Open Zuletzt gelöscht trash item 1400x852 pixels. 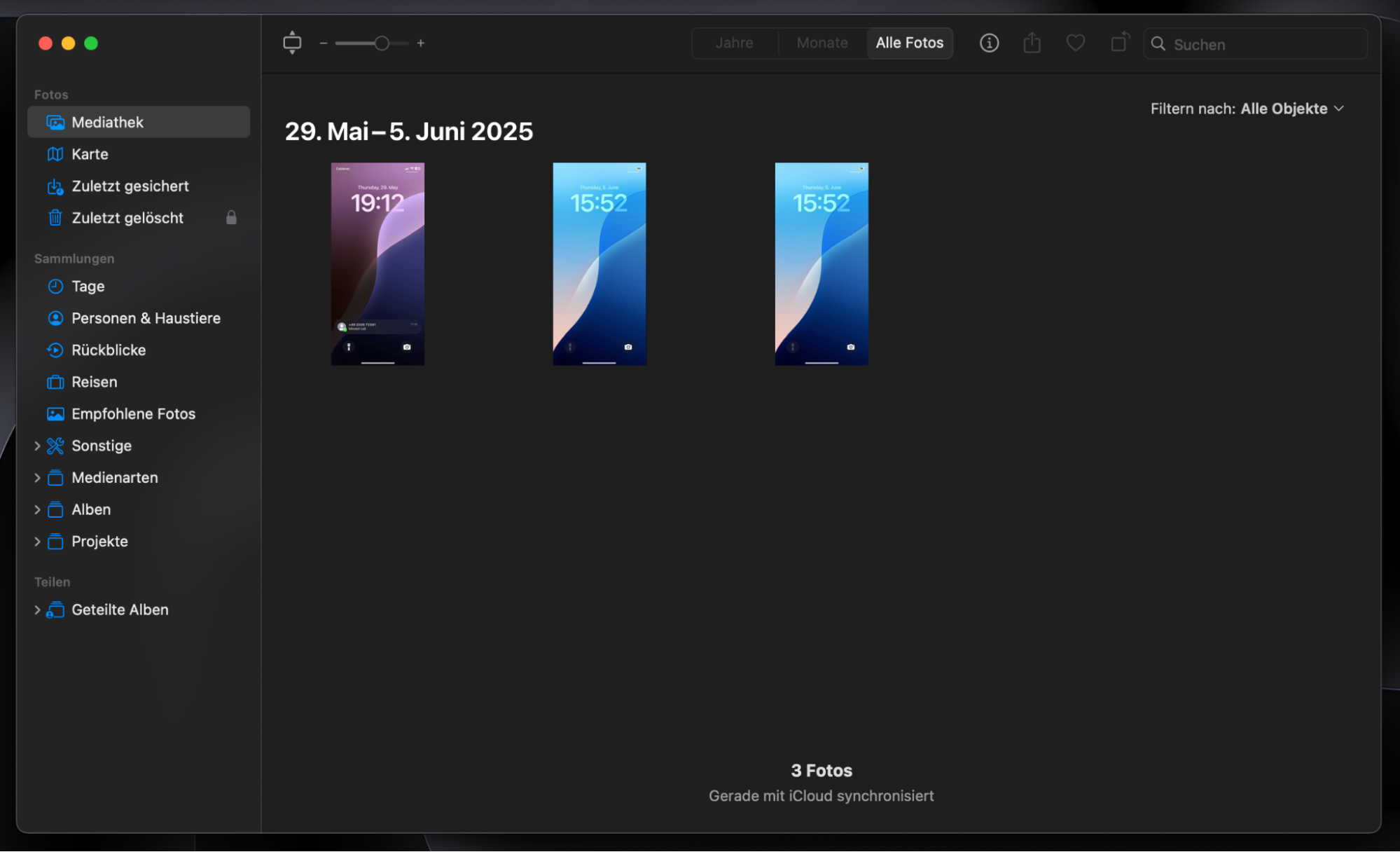[x=127, y=218]
